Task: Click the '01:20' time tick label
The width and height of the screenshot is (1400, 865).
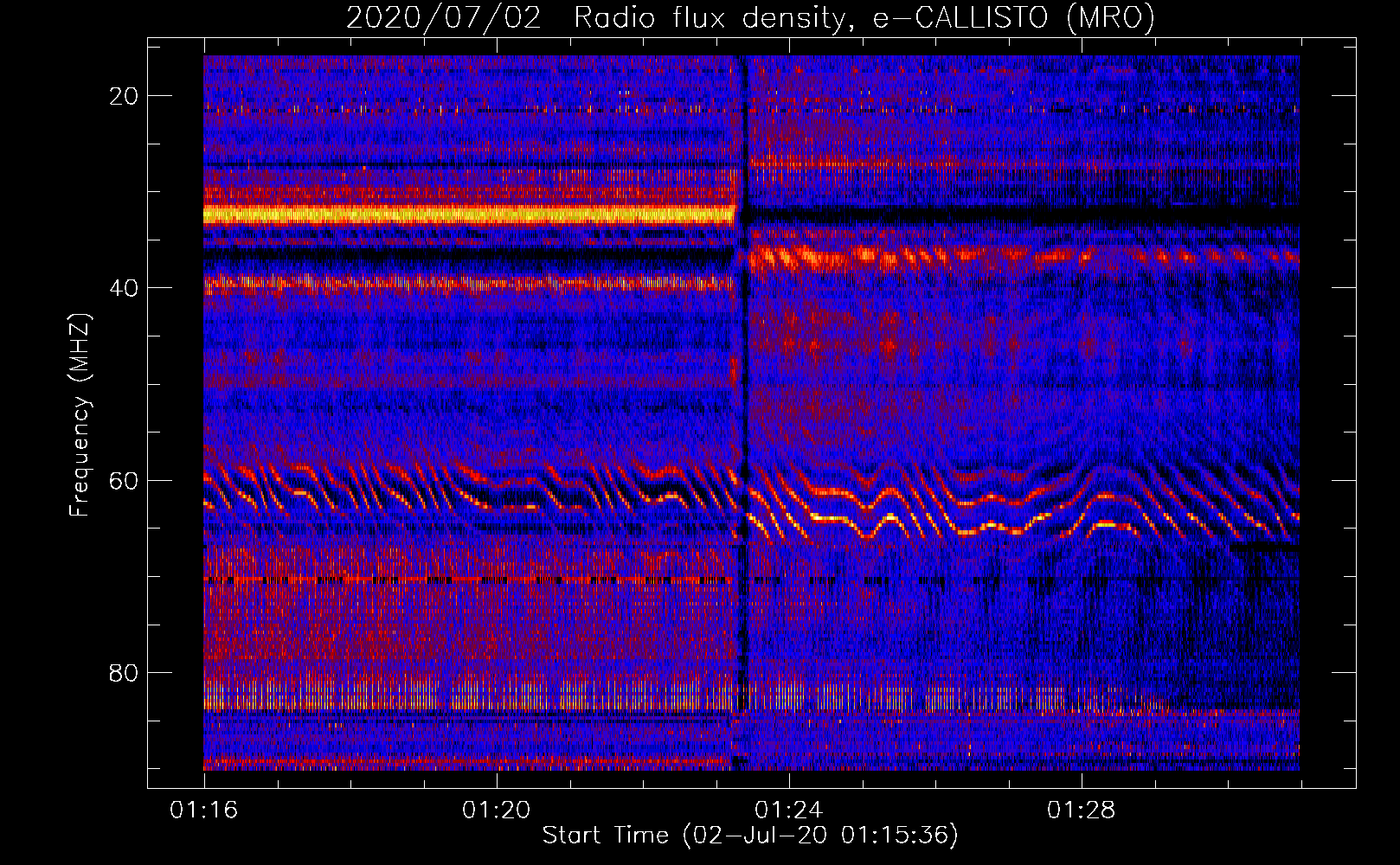Action: (x=497, y=811)
